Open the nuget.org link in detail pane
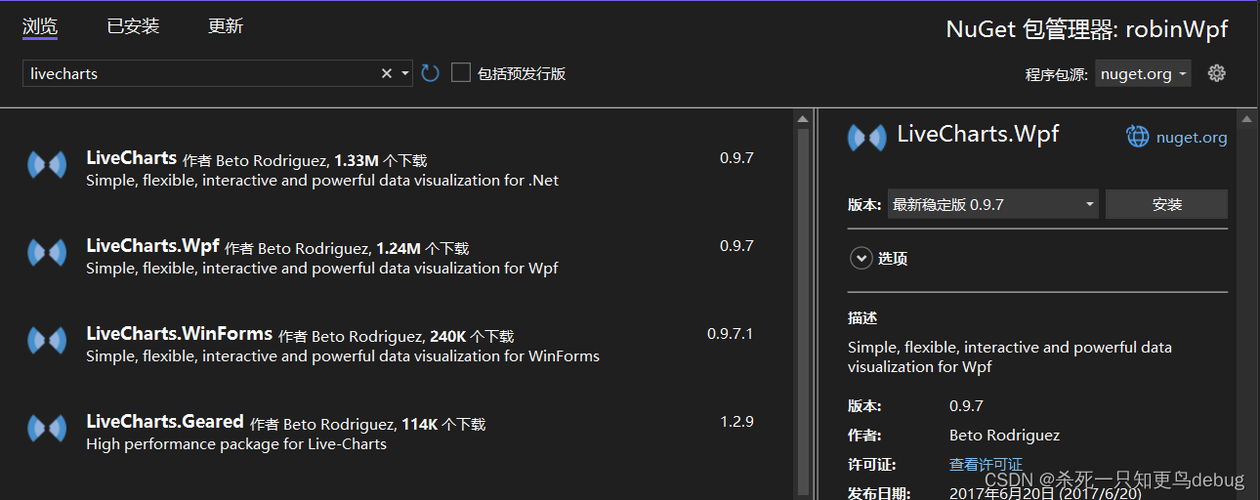Screen dimensions: 1260x500 pyautogui.click(x=1191, y=138)
